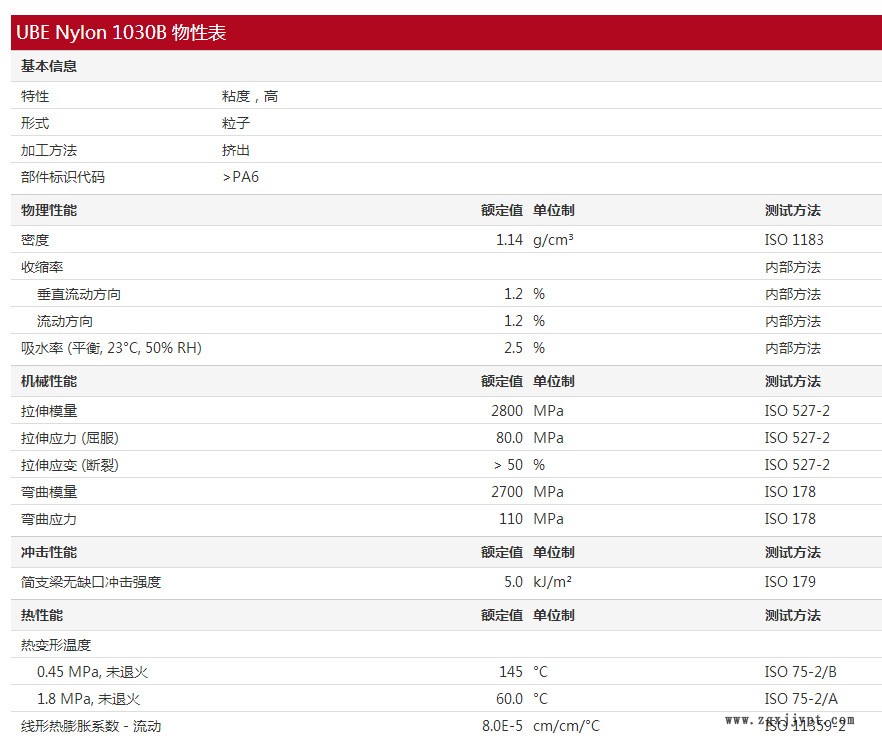Screen dimensions: 882x742
Task: Click ISO 178 in the 弯曲应力 row
Action: [790, 519]
